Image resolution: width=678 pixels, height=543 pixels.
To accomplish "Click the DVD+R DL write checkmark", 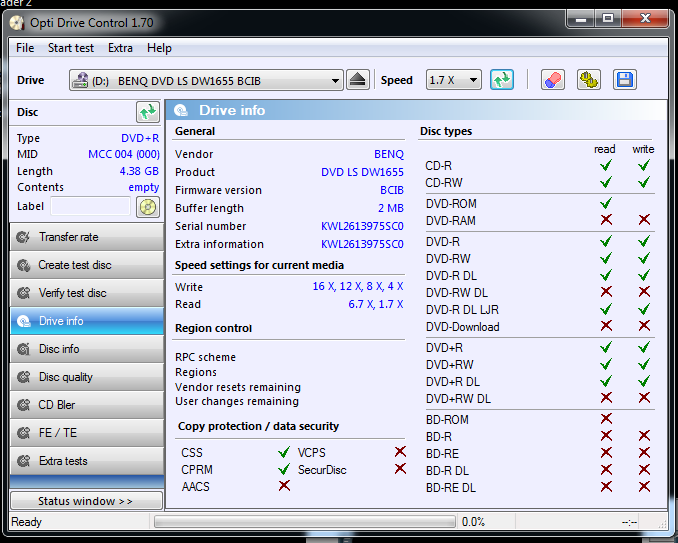I will 644,381.
